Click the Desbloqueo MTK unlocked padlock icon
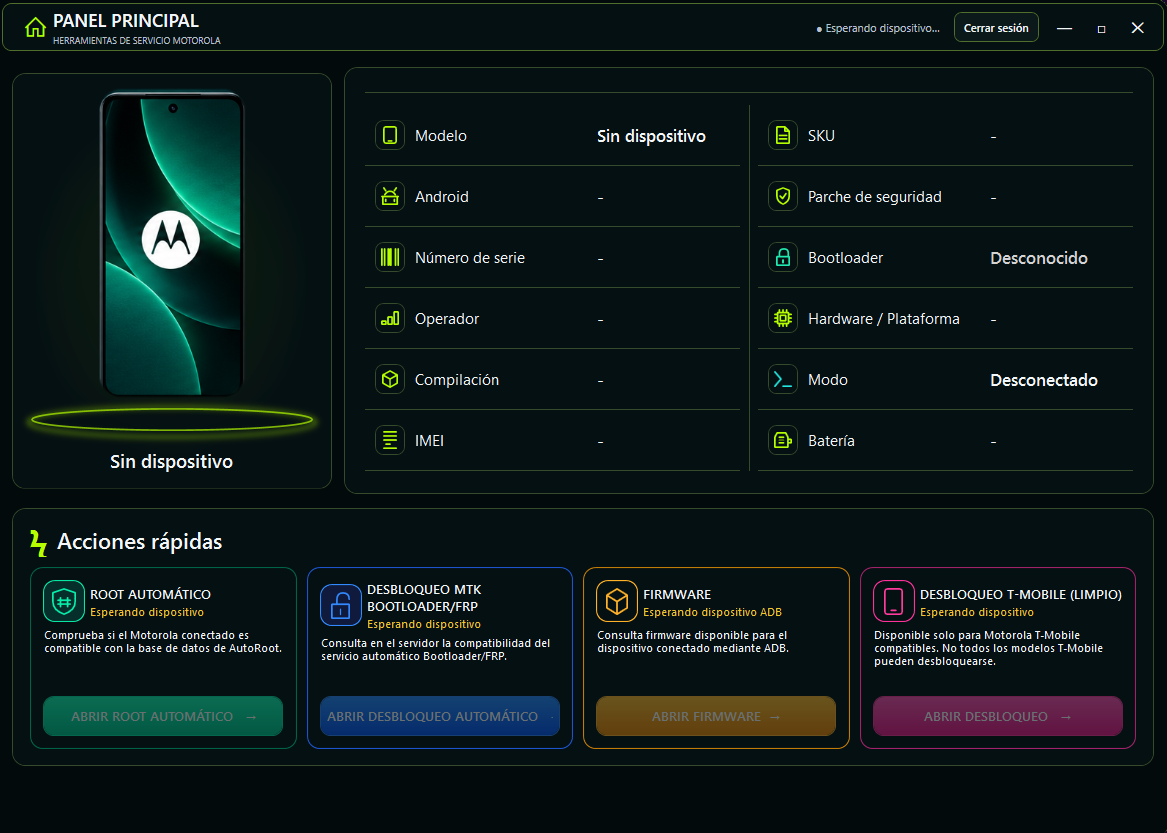Screen dimensions: 1167x833 pos(341,605)
